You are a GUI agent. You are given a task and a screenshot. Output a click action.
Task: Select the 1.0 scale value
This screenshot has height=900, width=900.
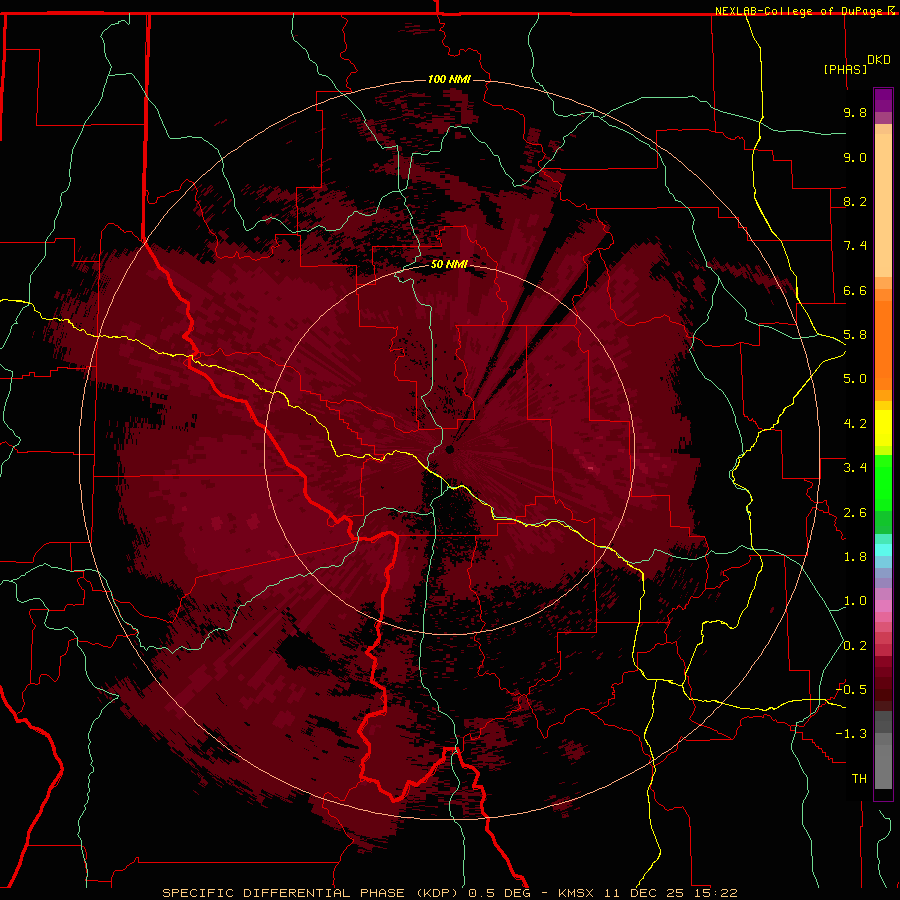point(855,601)
